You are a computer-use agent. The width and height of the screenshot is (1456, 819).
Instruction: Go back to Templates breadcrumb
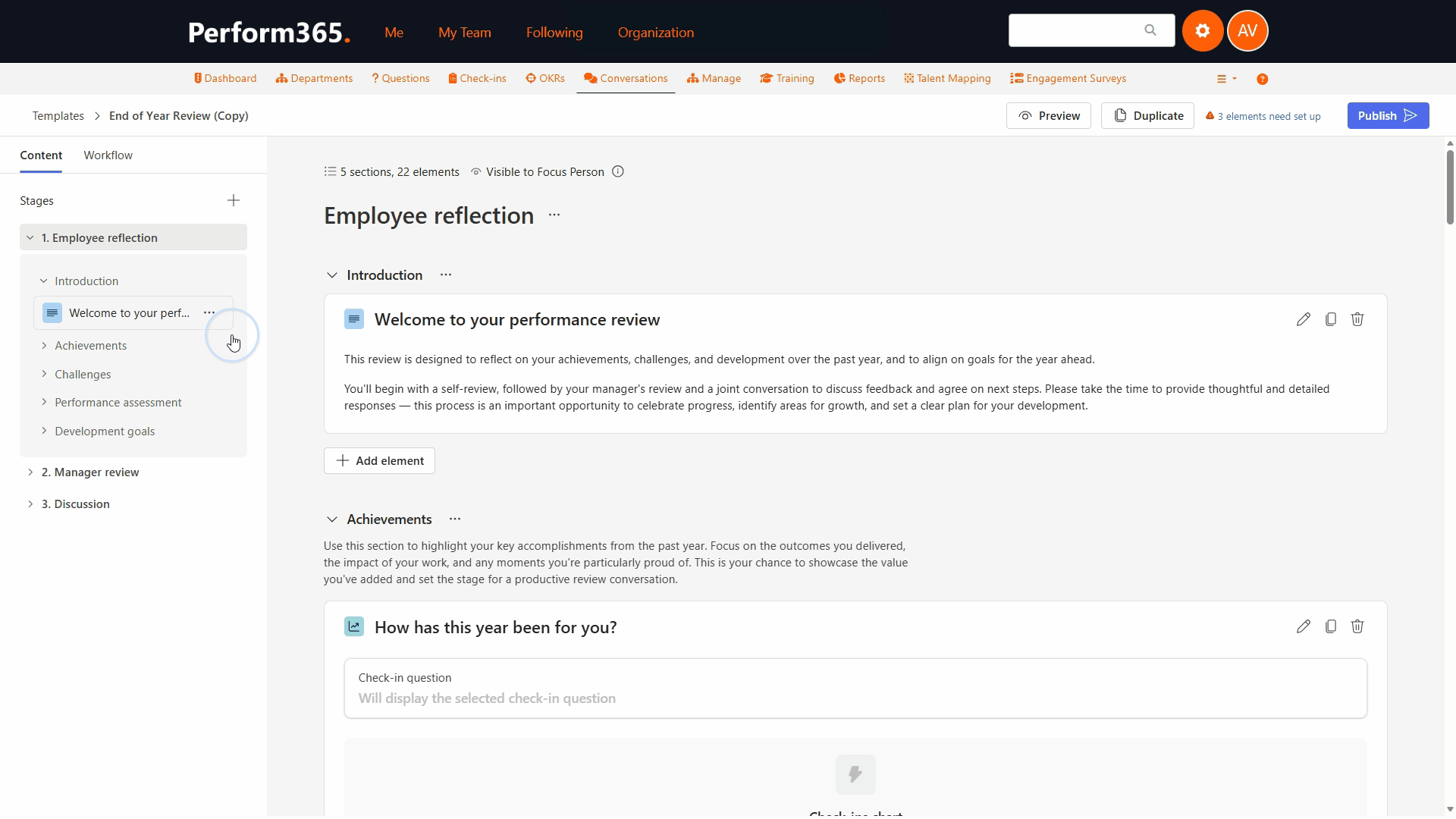(58, 115)
